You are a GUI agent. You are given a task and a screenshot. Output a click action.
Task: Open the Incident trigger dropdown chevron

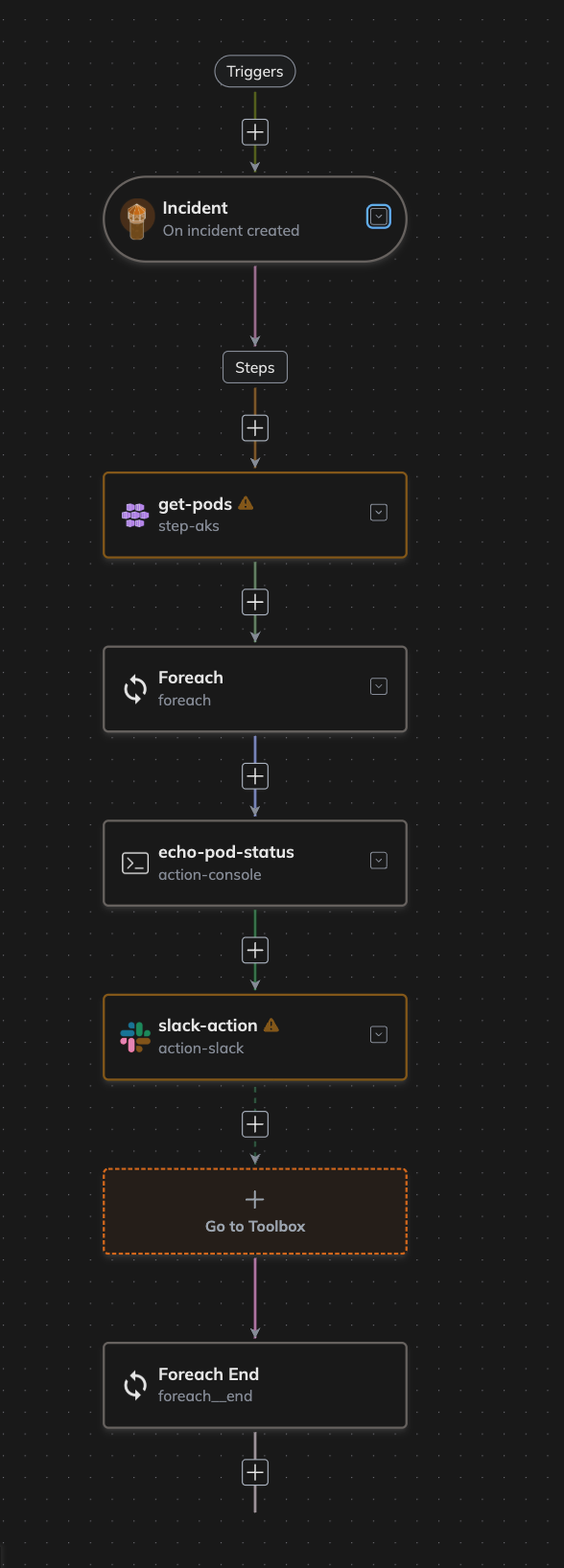[x=378, y=216]
